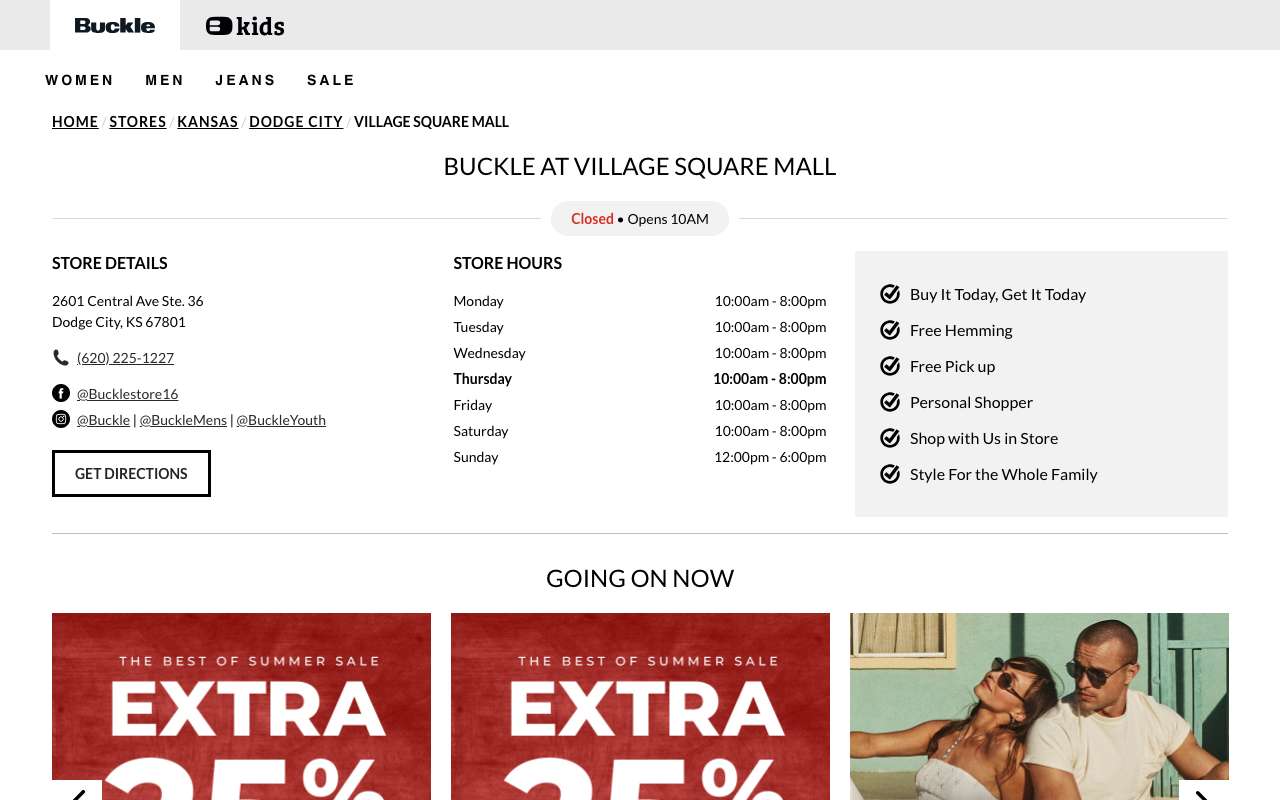Click the carousel next arrow
1280x800 pixels.
[1203, 790]
